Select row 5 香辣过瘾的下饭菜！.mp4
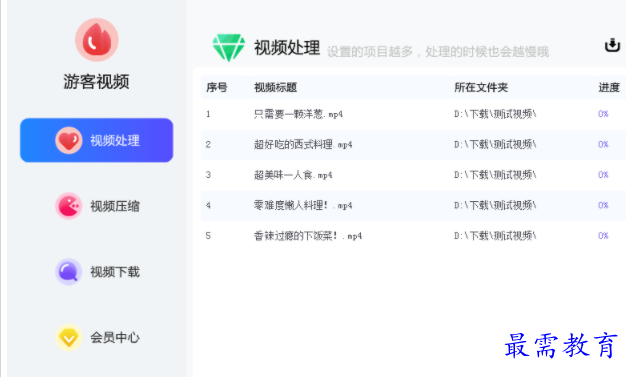 (413, 236)
